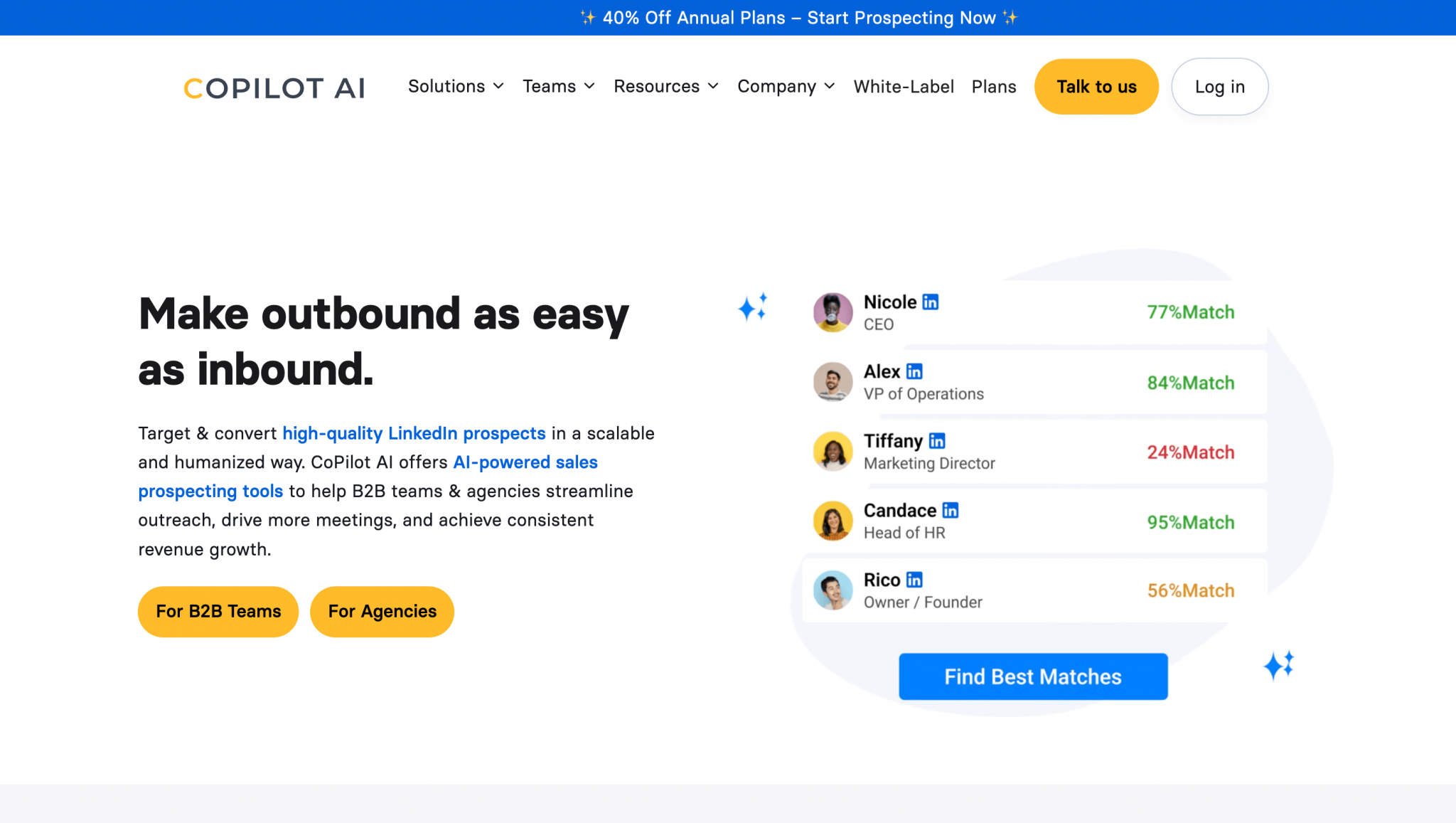Click the LinkedIn icon next to Nicole

click(x=930, y=302)
